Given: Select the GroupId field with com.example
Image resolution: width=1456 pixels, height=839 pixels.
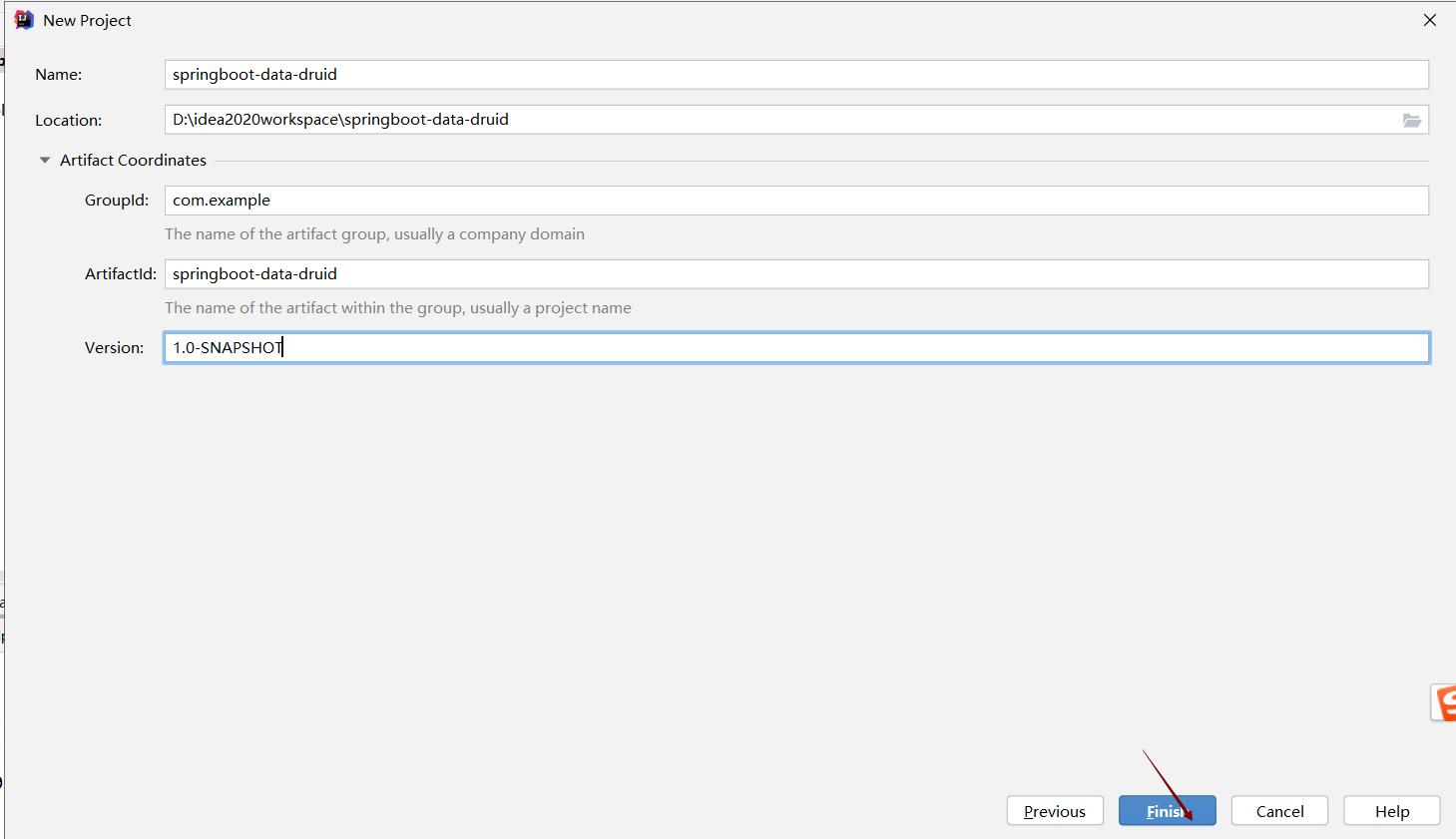Looking at the screenshot, I should pos(796,200).
